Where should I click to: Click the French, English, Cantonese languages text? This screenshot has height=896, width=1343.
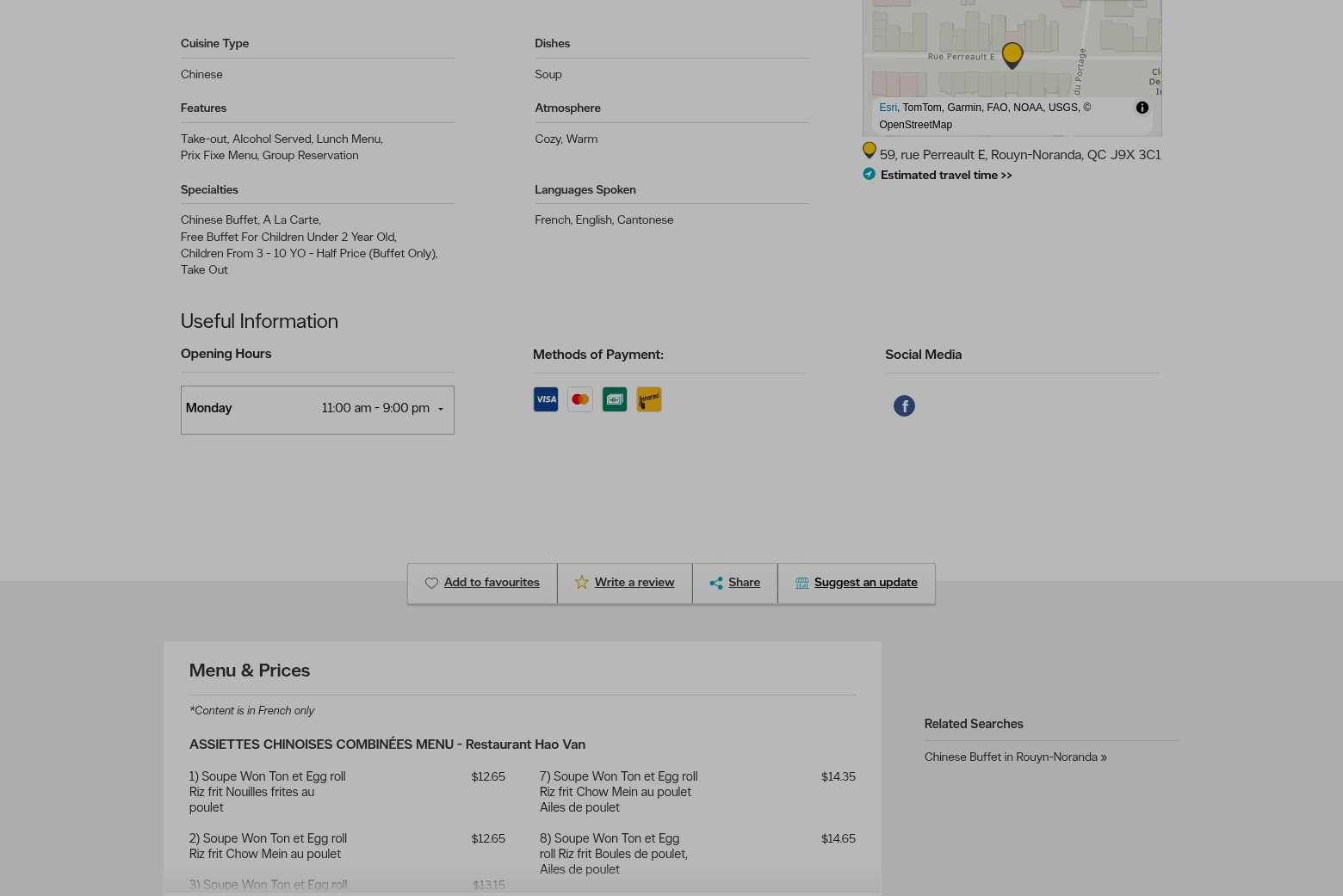[x=603, y=220]
